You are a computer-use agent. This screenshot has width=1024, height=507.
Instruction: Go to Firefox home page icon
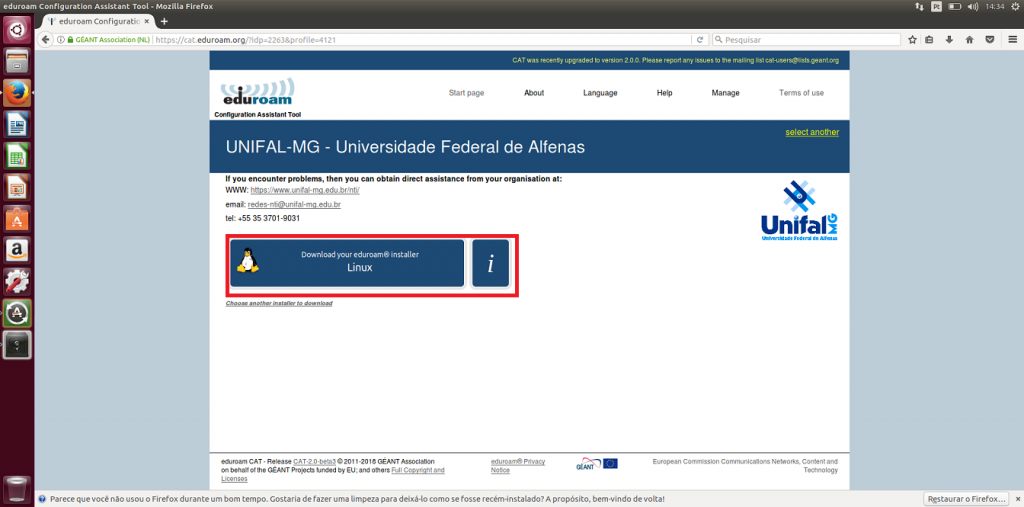click(970, 40)
